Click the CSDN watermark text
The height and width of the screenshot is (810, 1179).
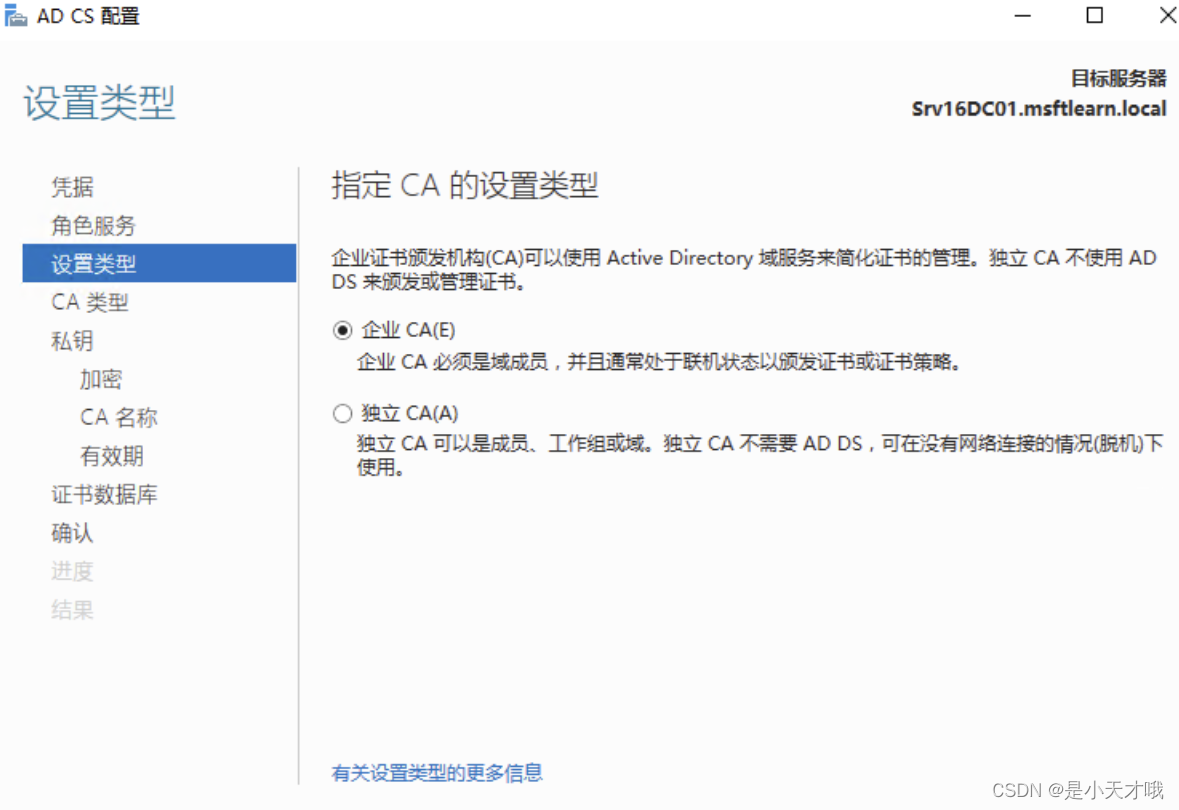1080,790
